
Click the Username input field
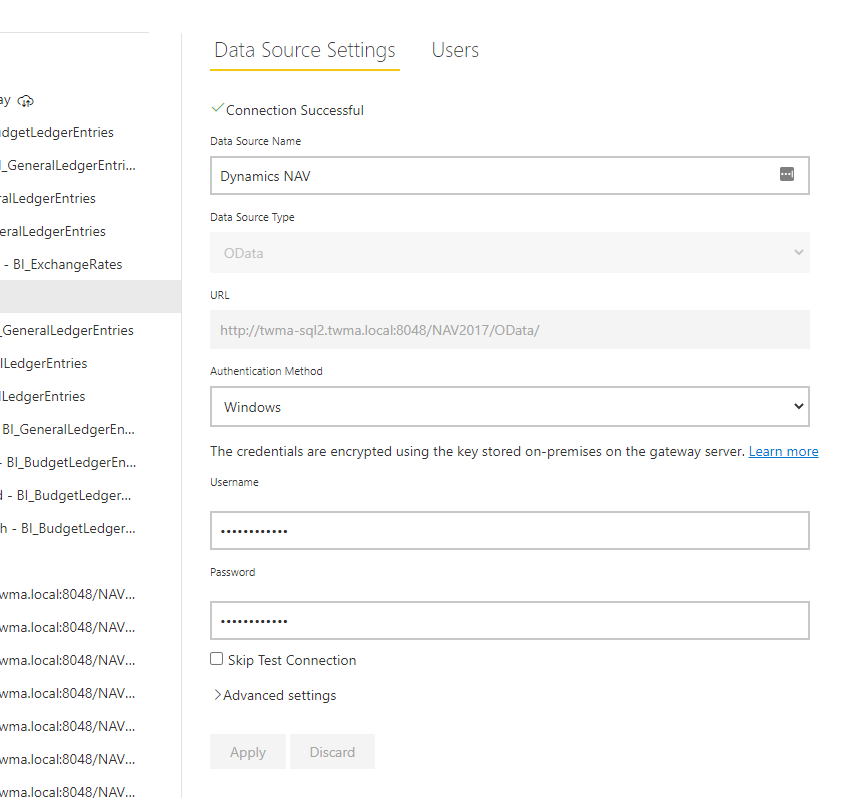pos(509,530)
